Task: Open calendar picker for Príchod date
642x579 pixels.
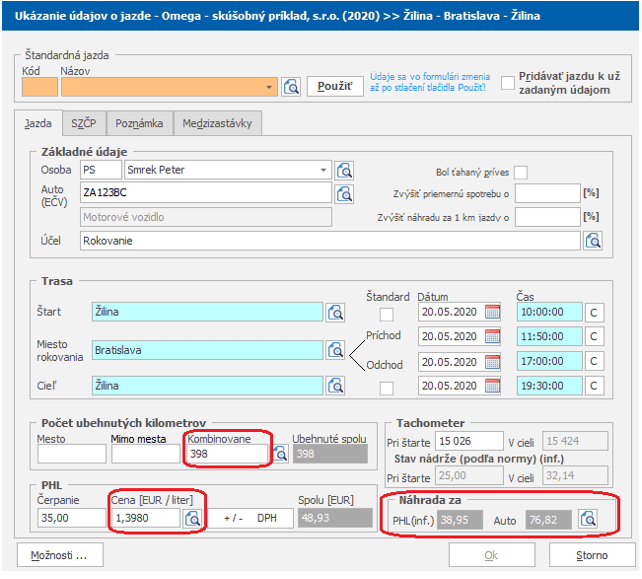Action: 492,337
